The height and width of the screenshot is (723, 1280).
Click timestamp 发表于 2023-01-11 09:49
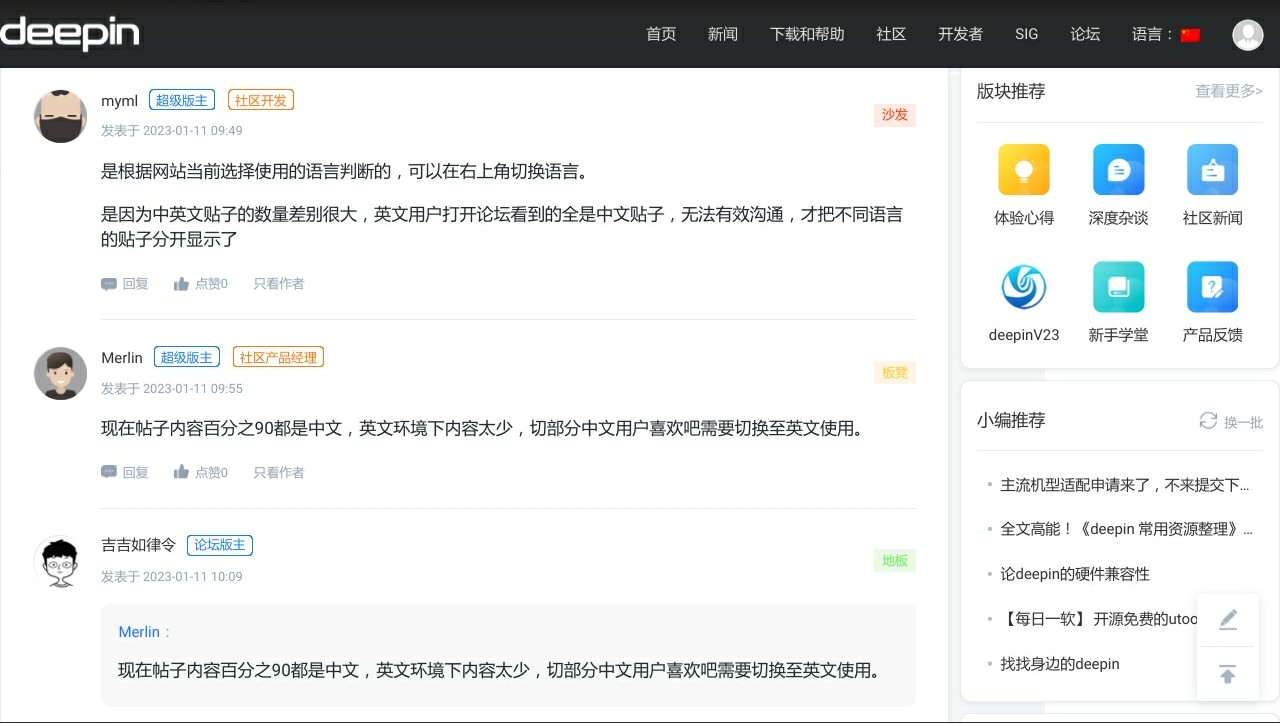172,131
